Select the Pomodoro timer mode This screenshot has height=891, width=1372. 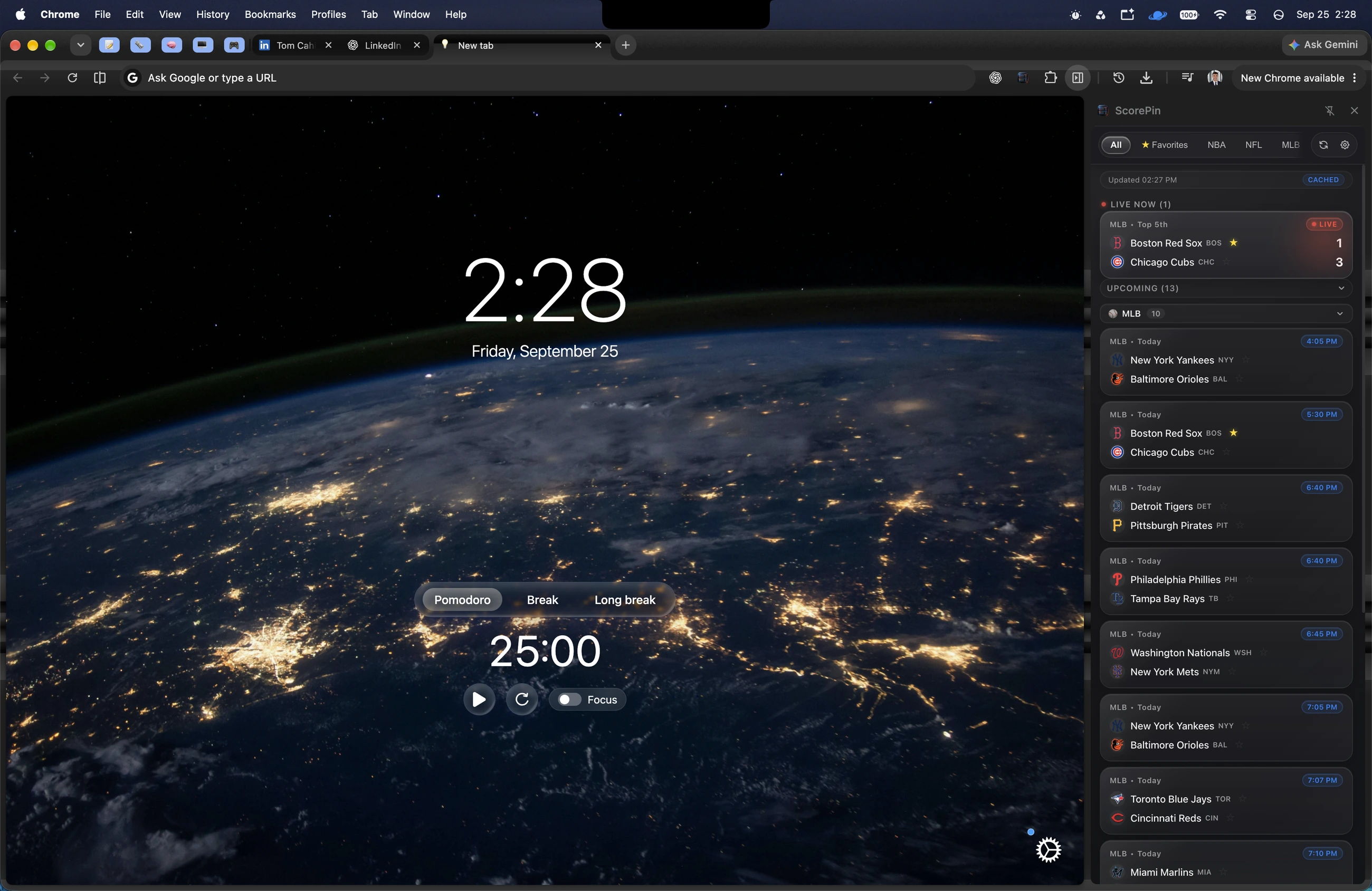(x=462, y=599)
